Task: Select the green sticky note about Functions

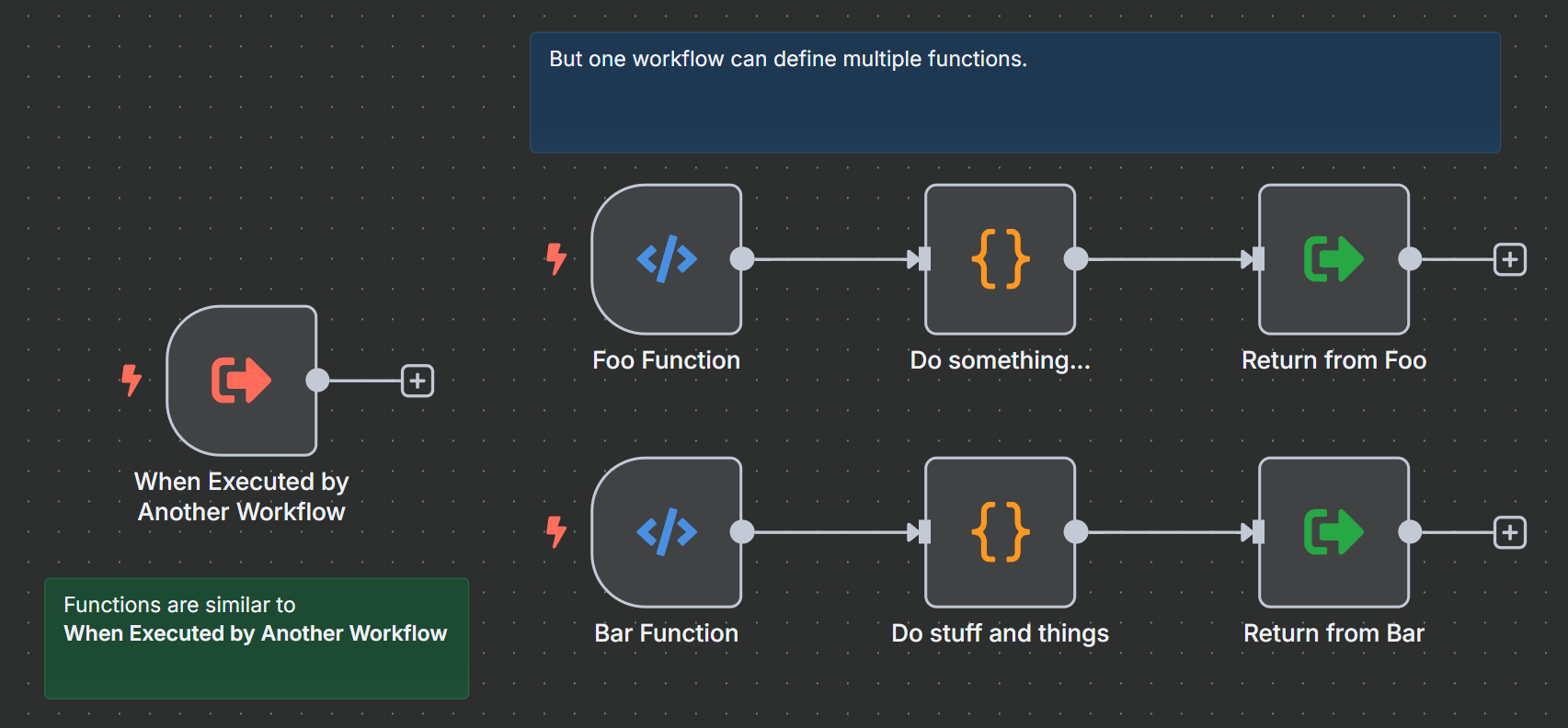Action: [257, 638]
